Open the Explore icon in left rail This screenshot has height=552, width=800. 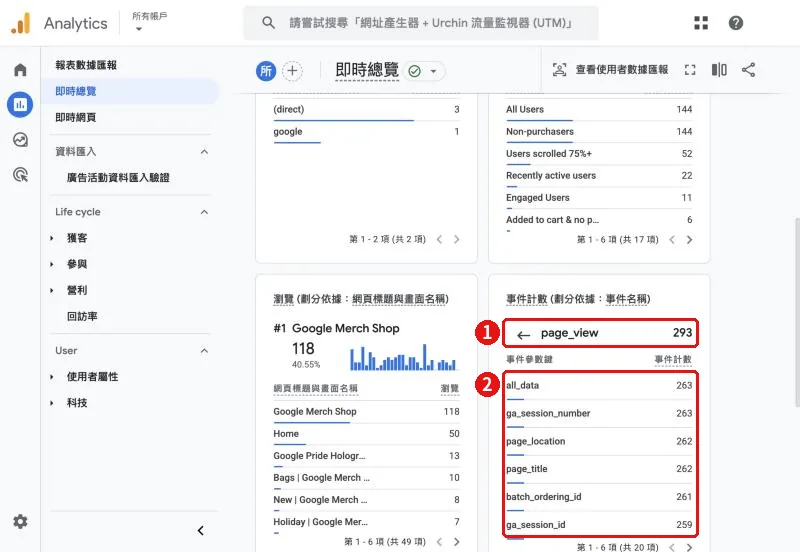20,140
